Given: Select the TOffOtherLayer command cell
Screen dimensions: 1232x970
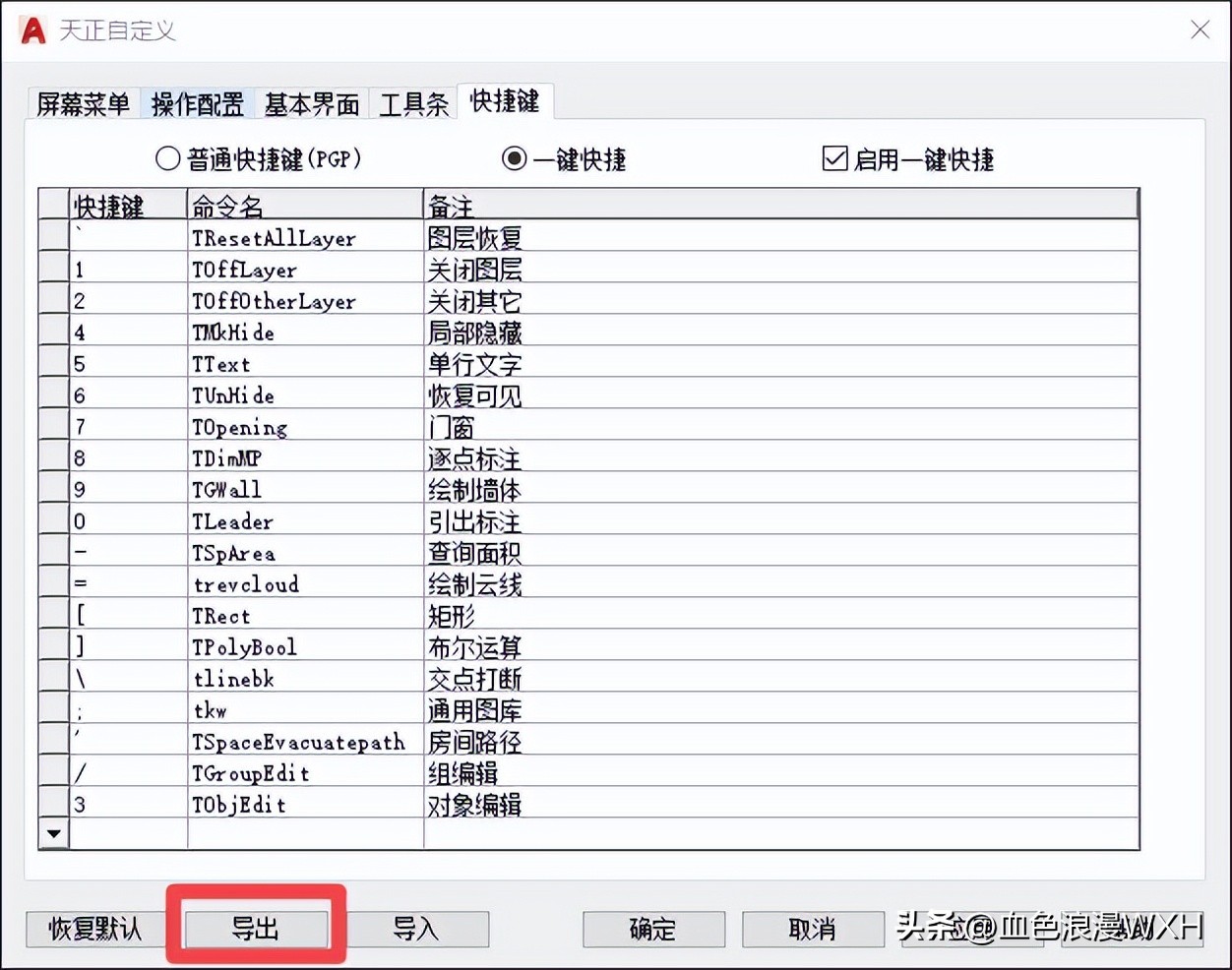Looking at the screenshot, I should click(x=305, y=300).
